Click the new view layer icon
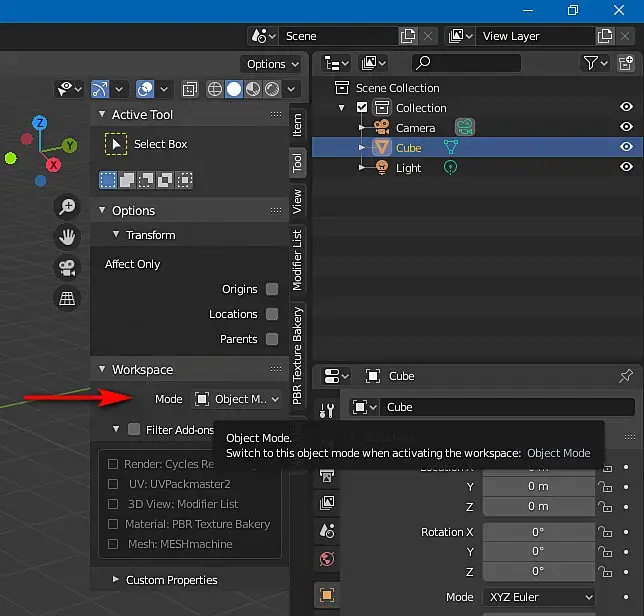The height and width of the screenshot is (616, 644). tap(605, 36)
